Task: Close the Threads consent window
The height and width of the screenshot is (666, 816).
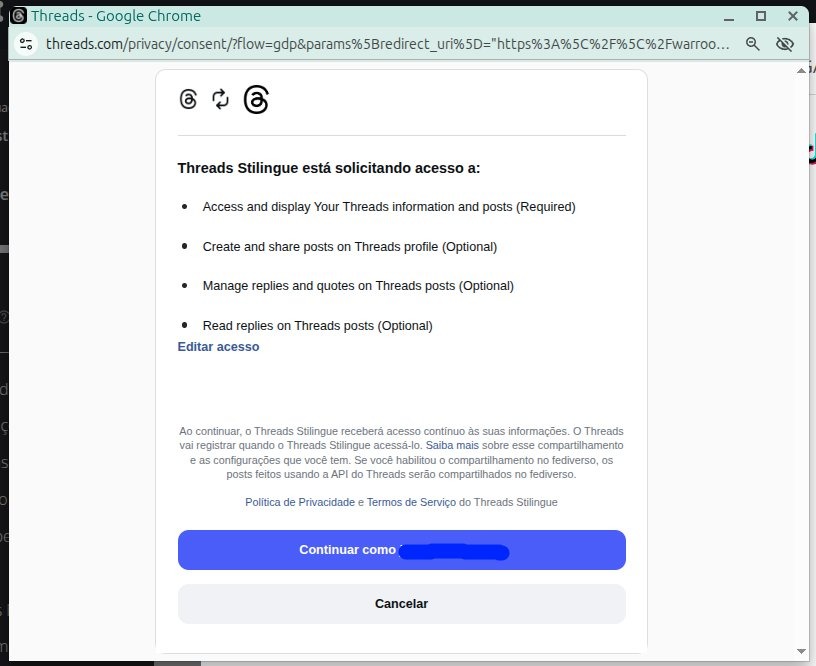Action: coord(792,16)
